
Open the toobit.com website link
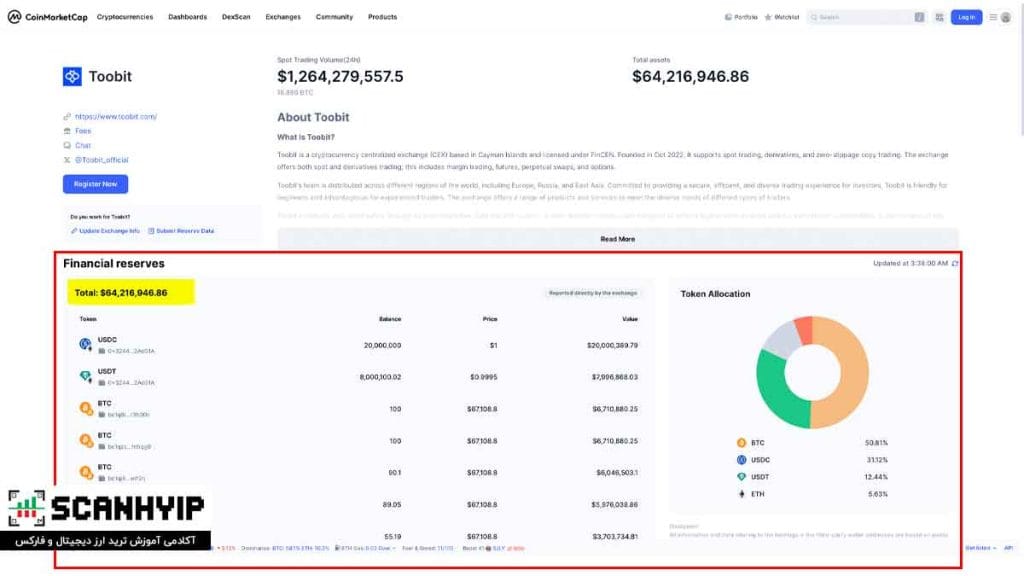[116, 116]
